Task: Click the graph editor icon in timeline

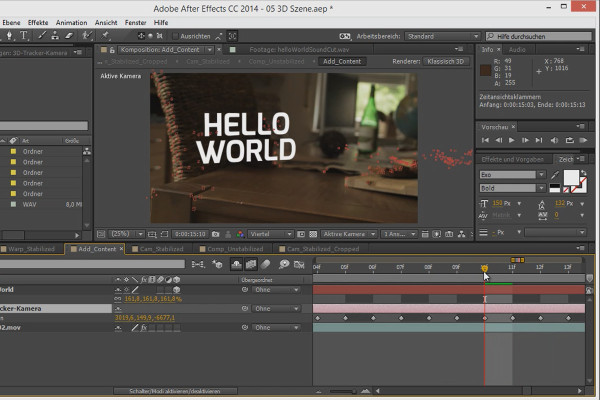Action: click(299, 264)
